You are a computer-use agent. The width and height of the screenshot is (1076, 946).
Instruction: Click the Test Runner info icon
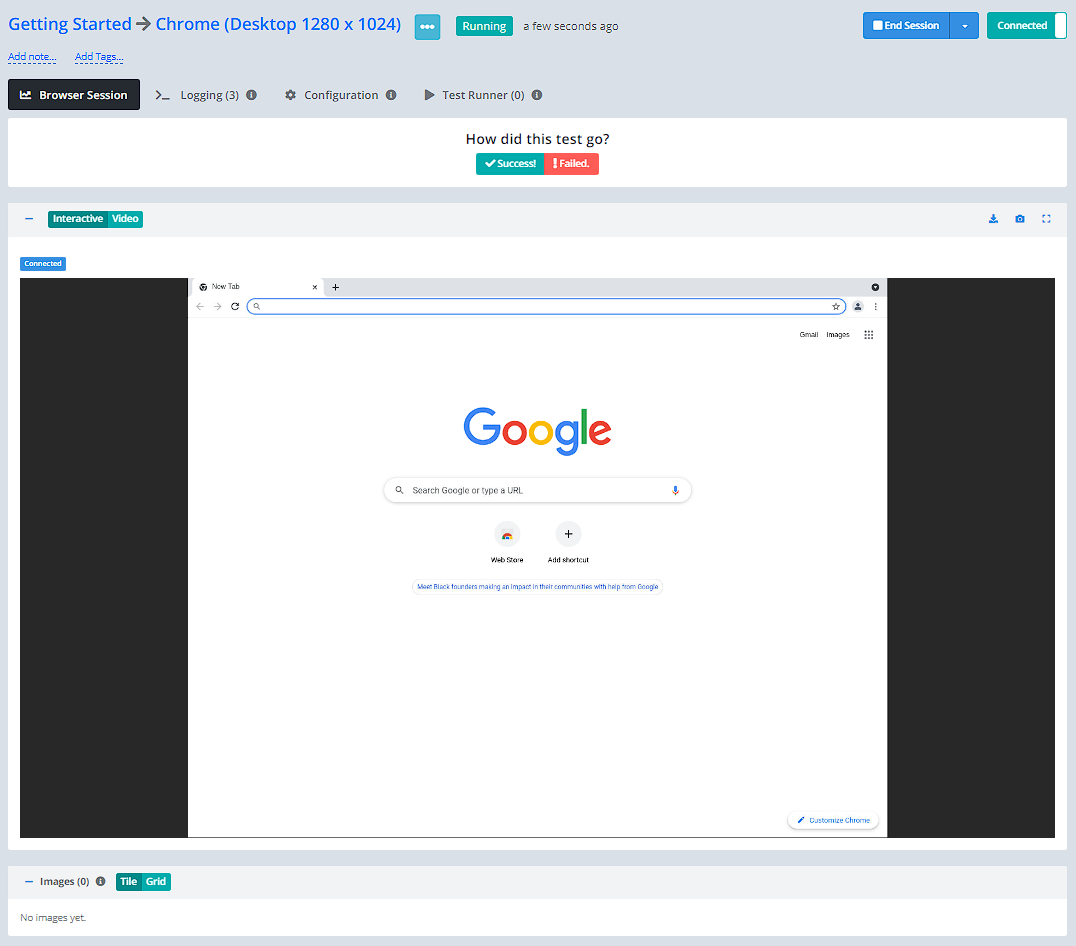coord(537,95)
